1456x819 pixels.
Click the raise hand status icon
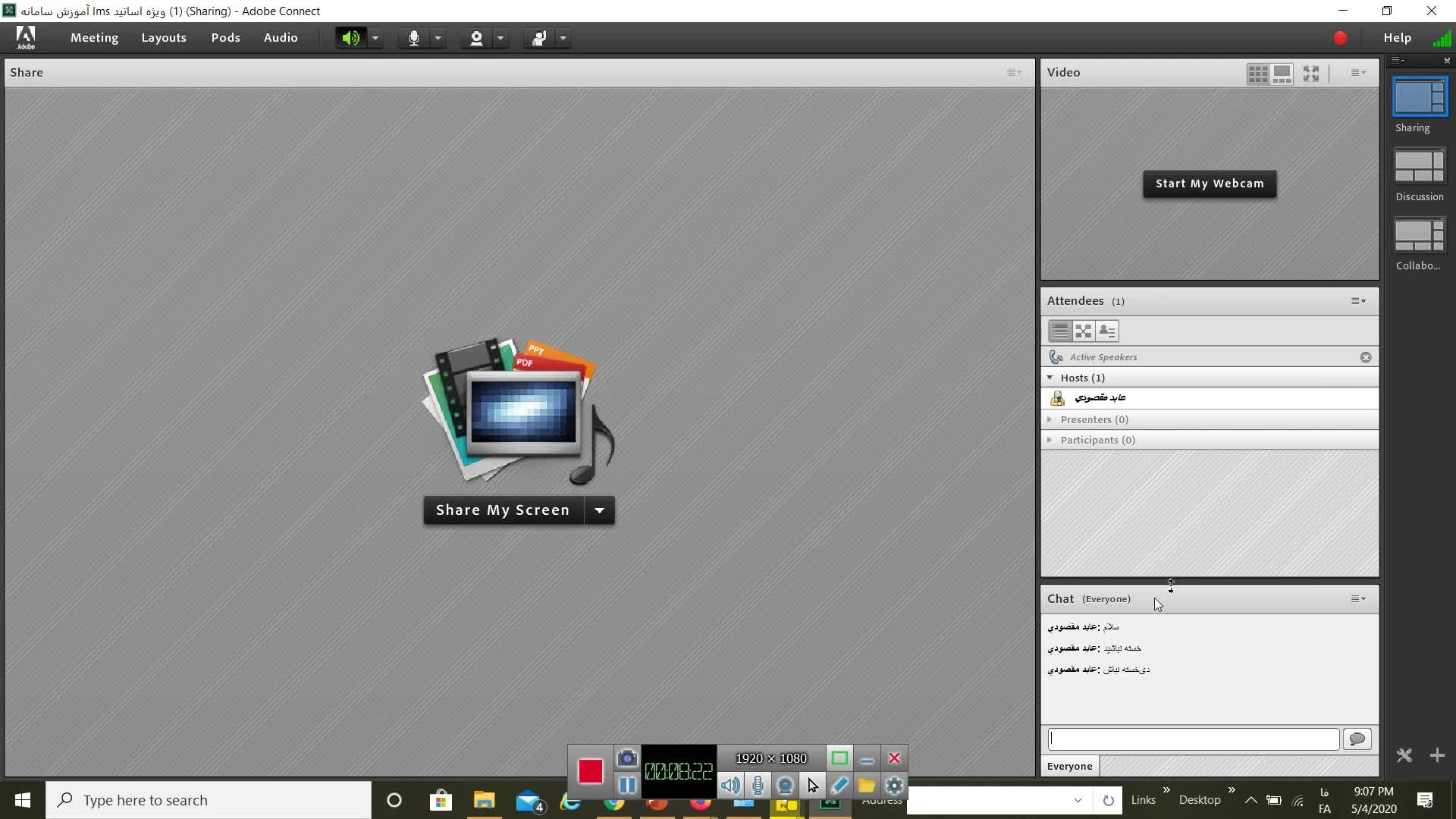coord(538,38)
